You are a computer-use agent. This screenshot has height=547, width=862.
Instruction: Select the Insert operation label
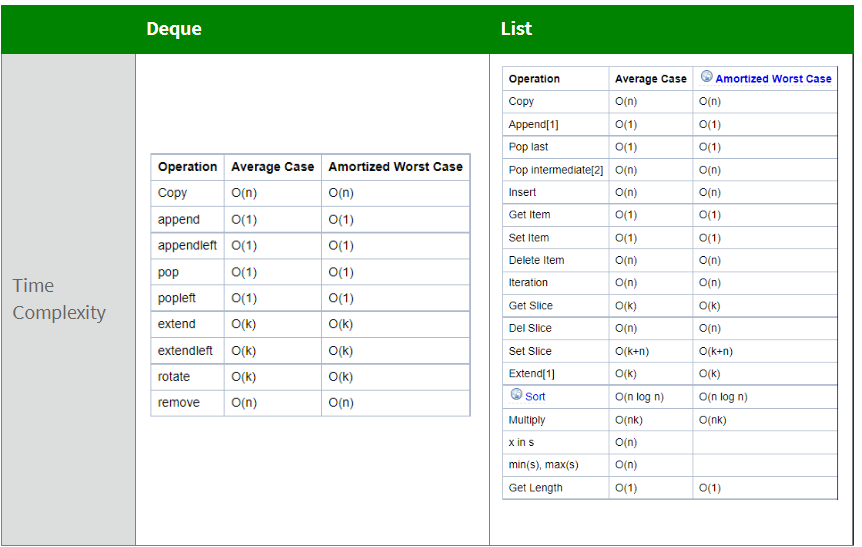[522, 192]
